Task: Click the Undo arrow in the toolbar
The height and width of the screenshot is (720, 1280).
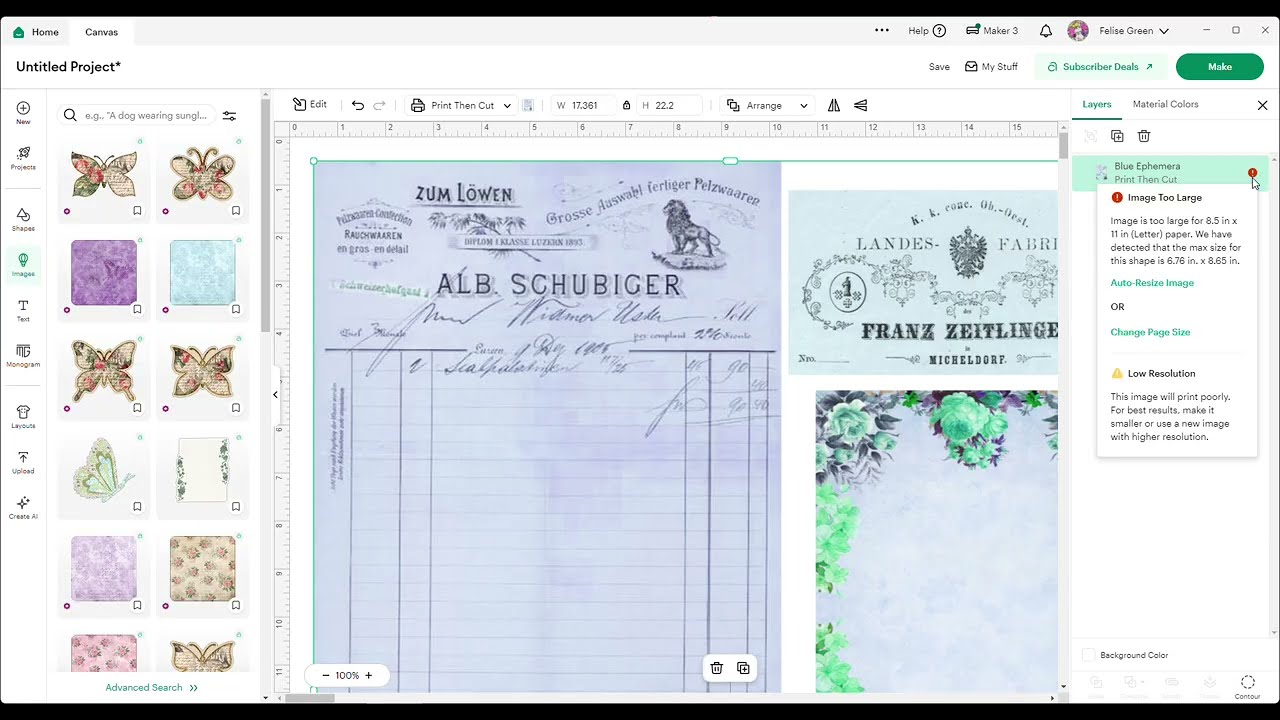Action: pyautogui.click(x=358, y=105)
